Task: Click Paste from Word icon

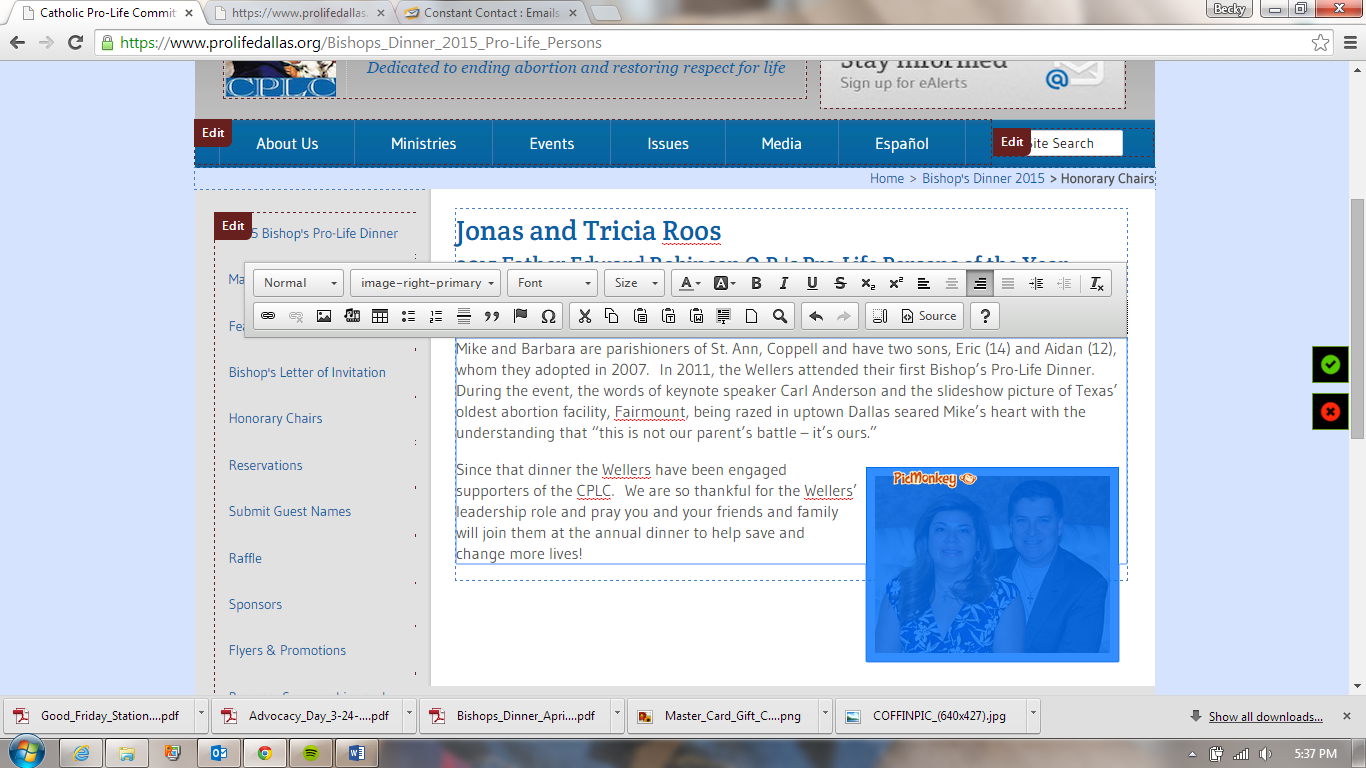Action: 697,316
